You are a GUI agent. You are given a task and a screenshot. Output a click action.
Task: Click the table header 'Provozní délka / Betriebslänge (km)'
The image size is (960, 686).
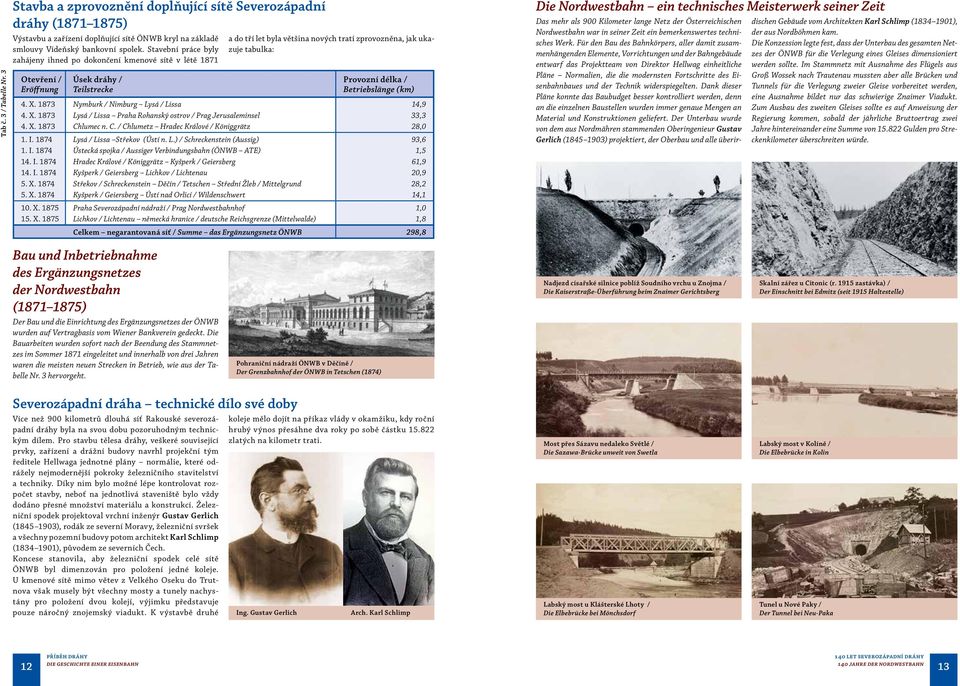[x=378, y=85]
